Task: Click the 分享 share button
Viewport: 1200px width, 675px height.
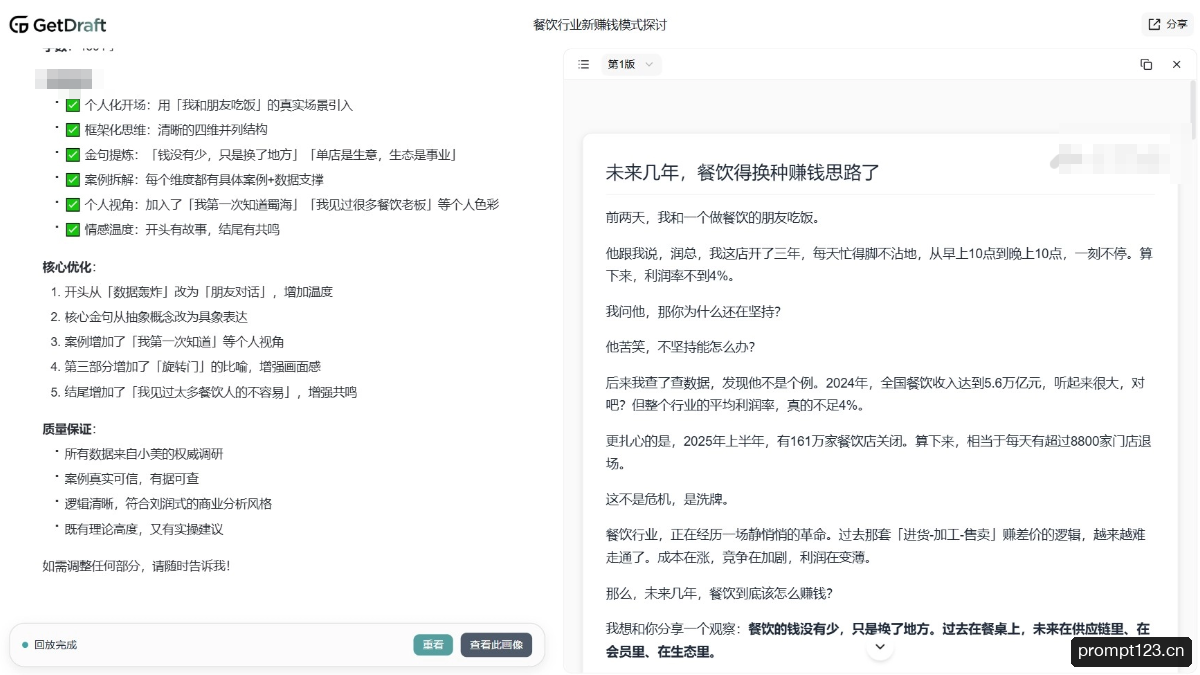Action: pos(1168,24)
